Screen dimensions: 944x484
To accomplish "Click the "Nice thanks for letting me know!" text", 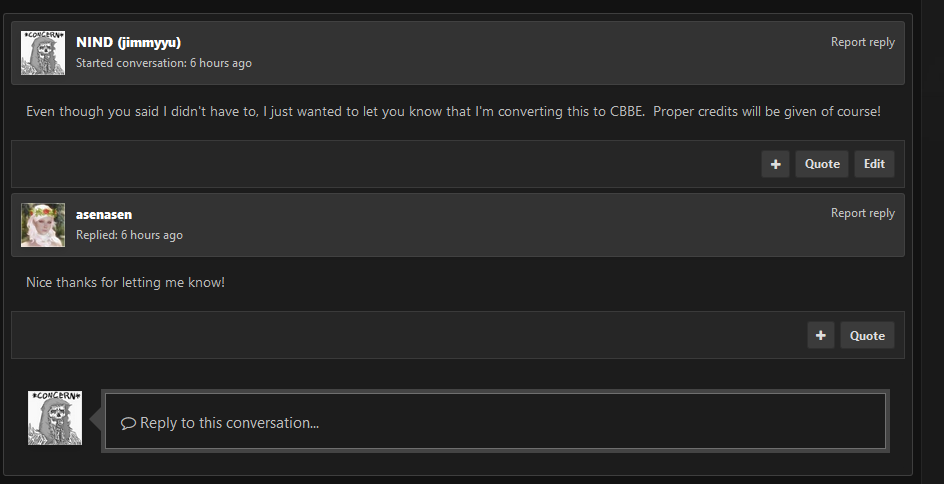I will click(125, 282).
